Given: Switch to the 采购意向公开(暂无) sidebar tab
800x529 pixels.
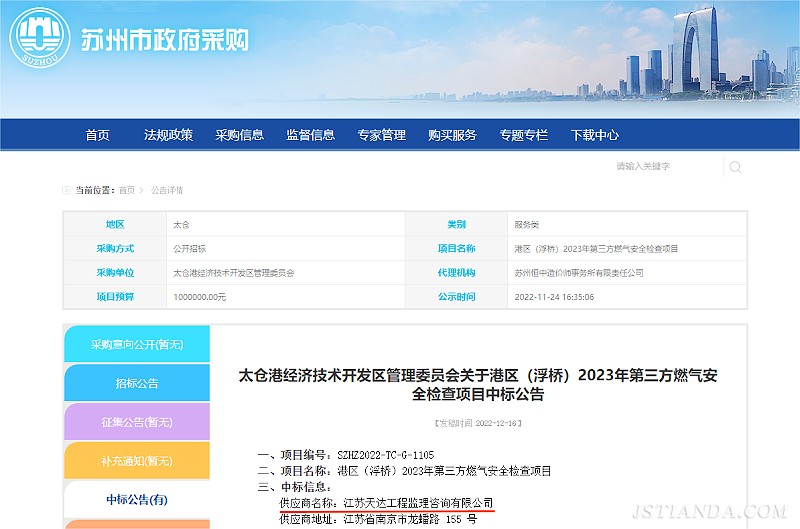Looking at the screenshot, I should click(x=137, y=344).
